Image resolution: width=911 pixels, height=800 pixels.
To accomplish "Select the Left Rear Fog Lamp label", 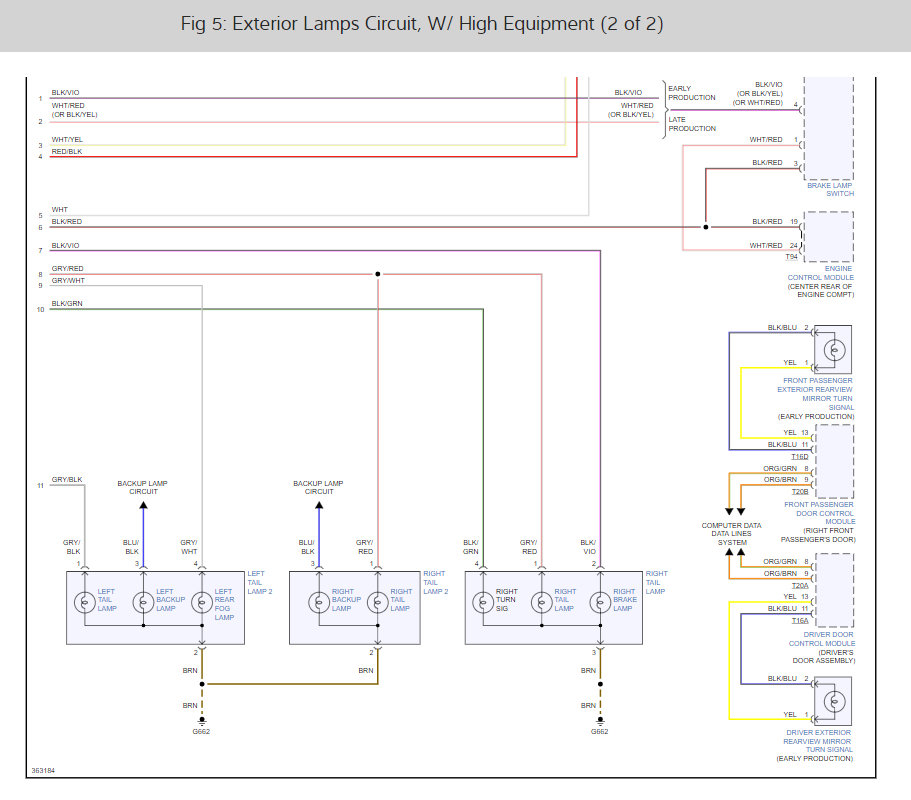I will 224,604.
